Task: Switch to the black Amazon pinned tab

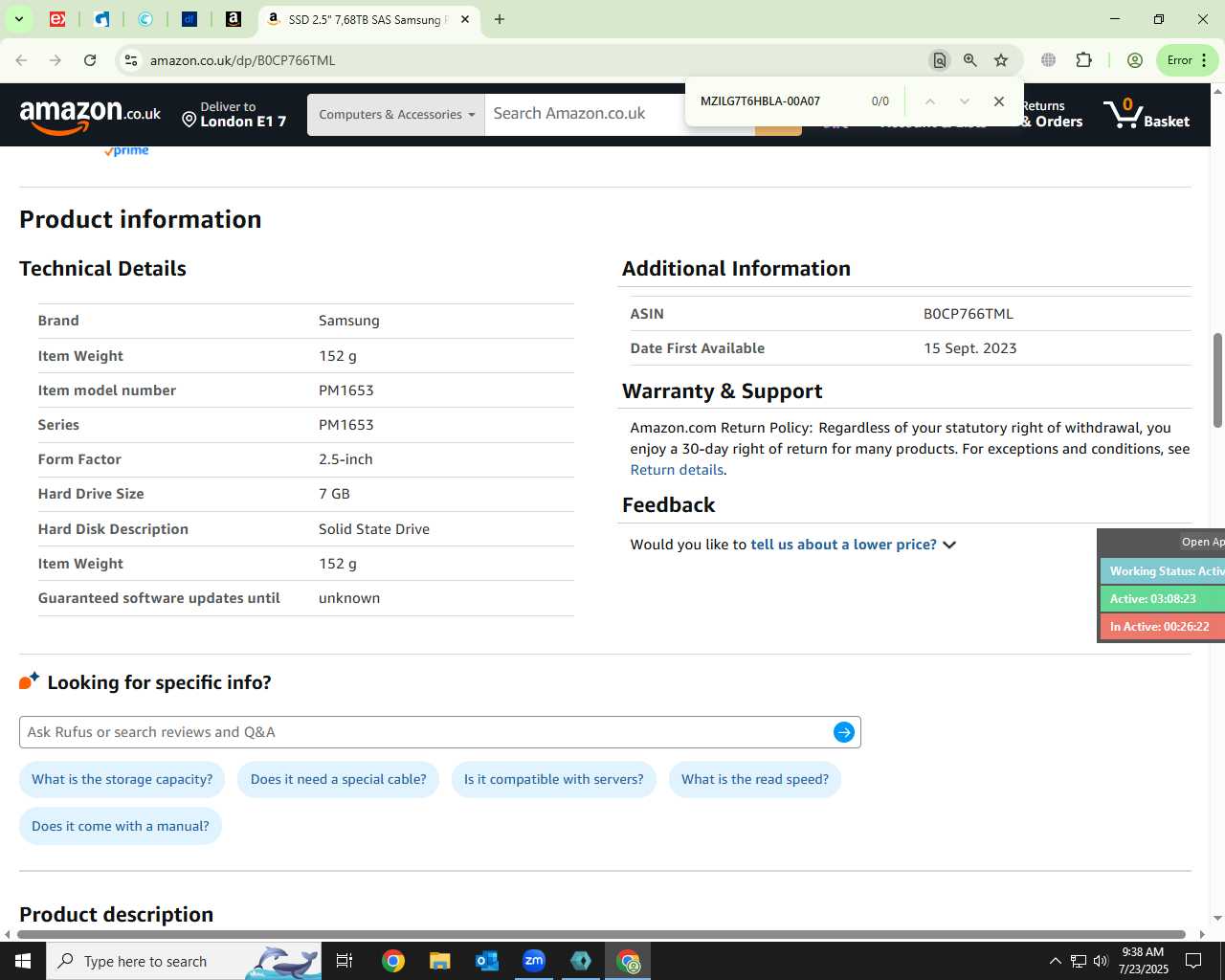Action: (x=234, y=19)
